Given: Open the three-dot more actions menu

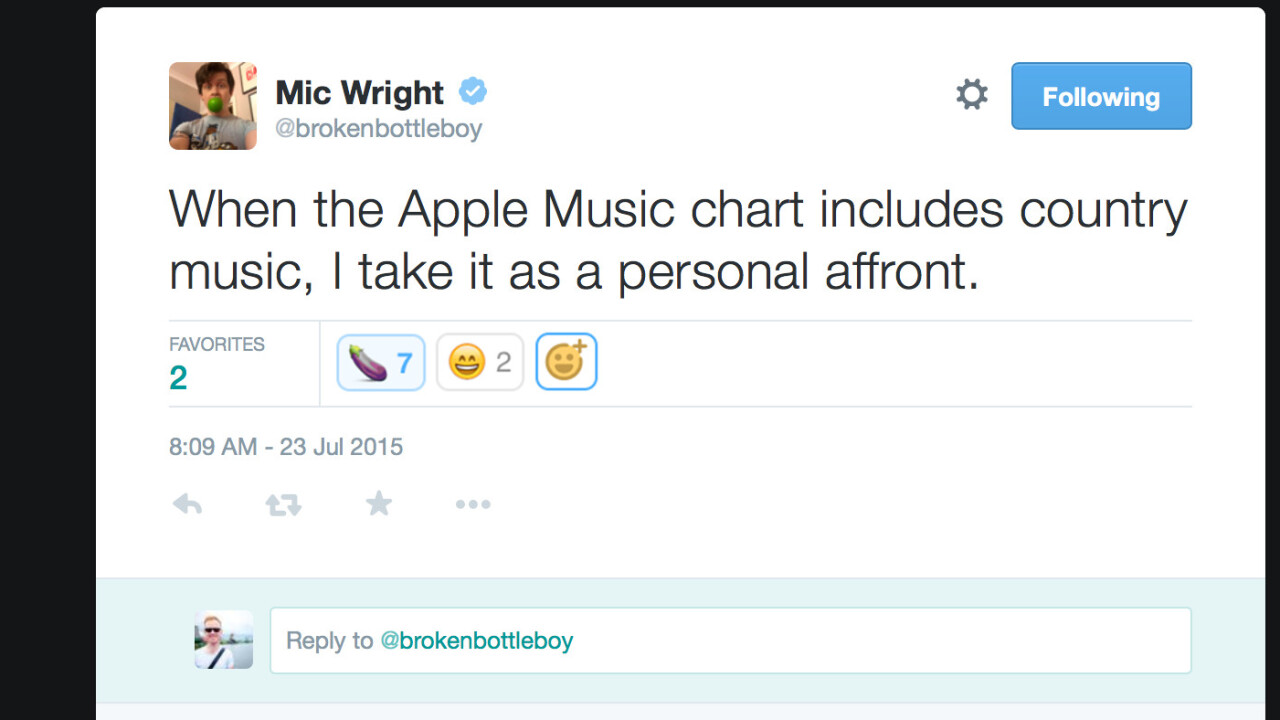Looking at the screenshot, I should [473, 504].
